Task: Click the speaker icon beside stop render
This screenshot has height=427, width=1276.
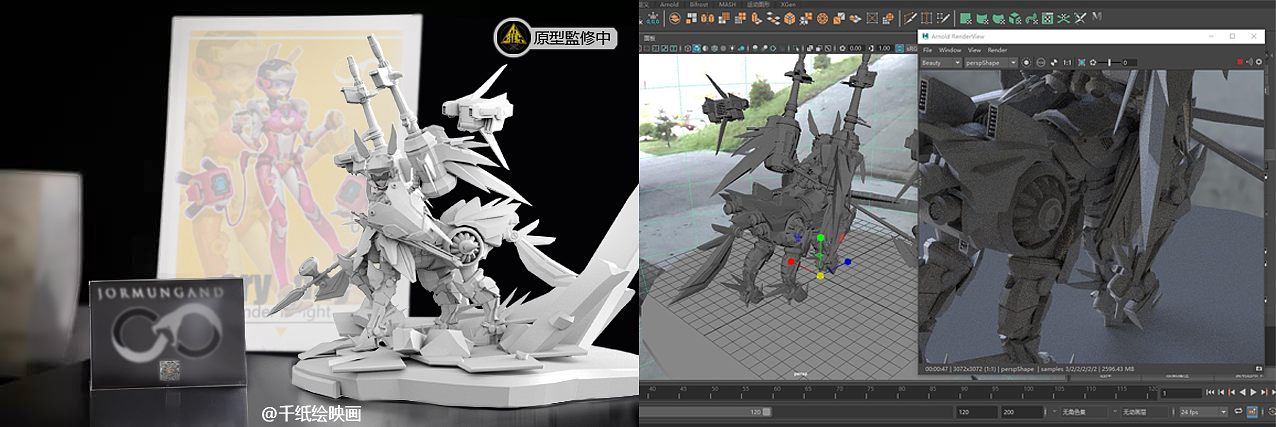Action: coord(1249,62)
